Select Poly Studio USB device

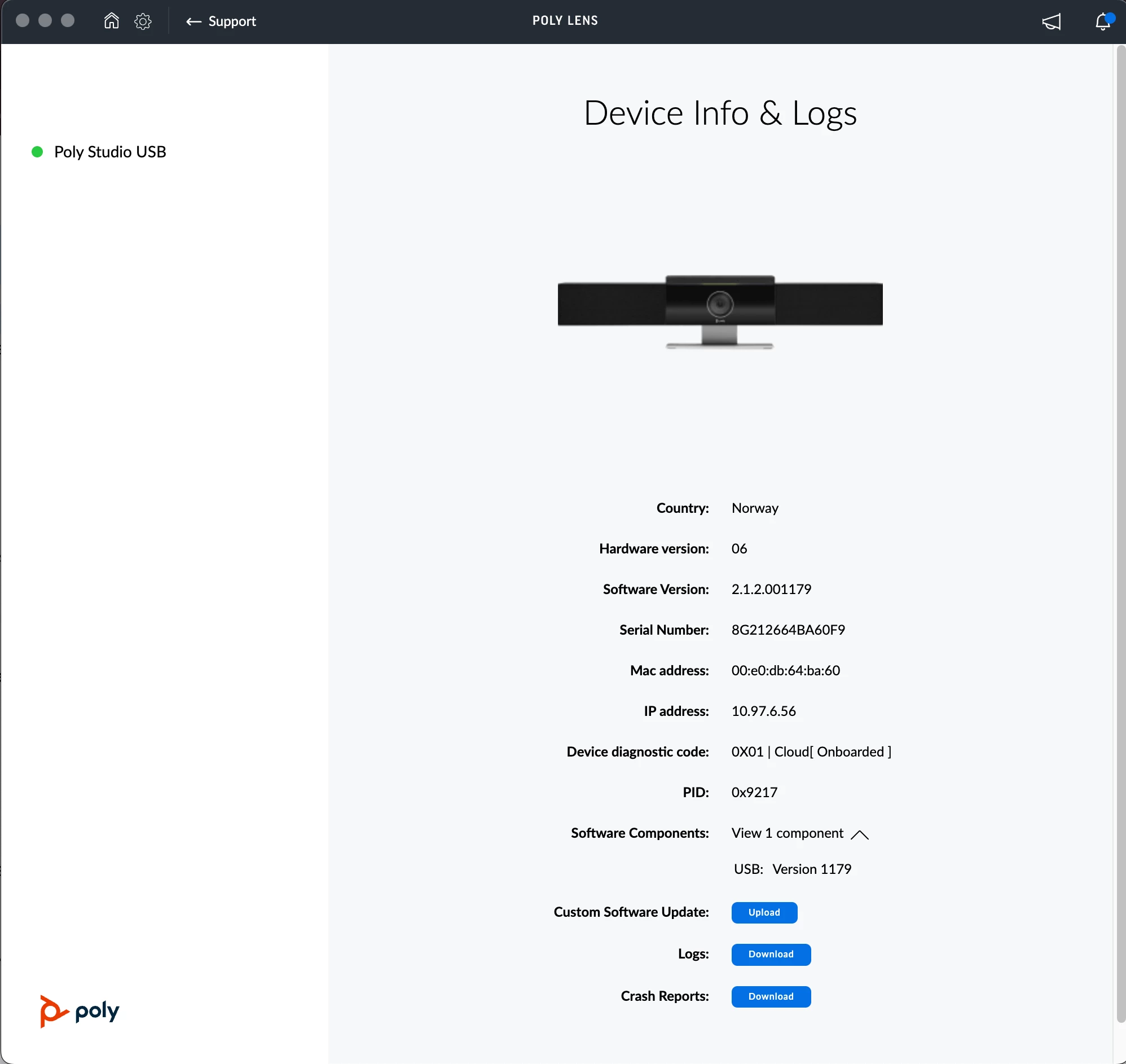tap(110, 152)
